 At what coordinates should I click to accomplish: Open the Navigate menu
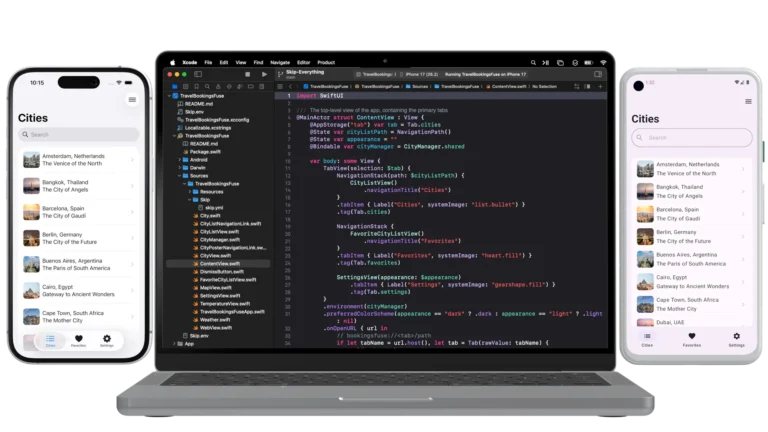click(x=280, y=63)
